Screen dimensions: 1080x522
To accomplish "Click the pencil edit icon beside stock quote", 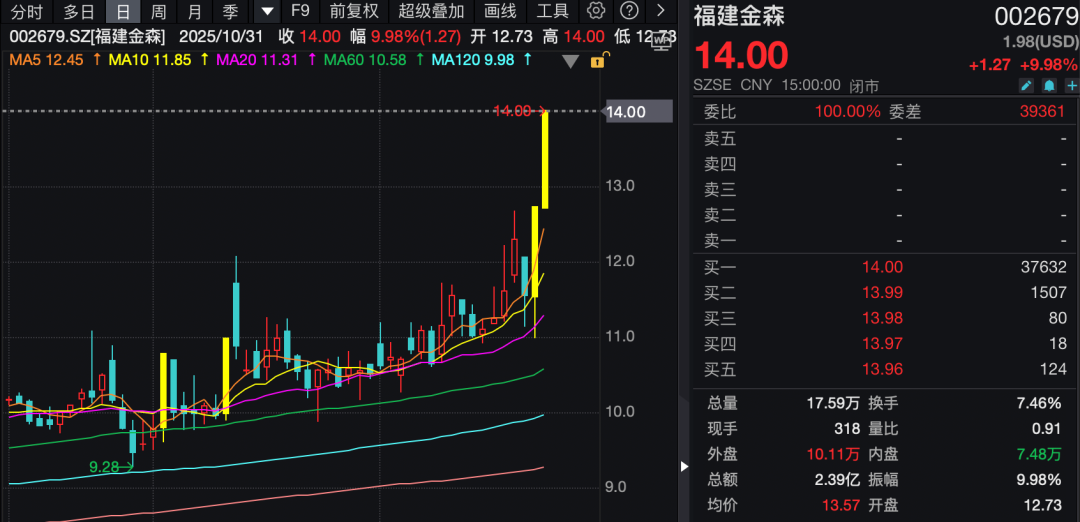I will (1026, 86).
